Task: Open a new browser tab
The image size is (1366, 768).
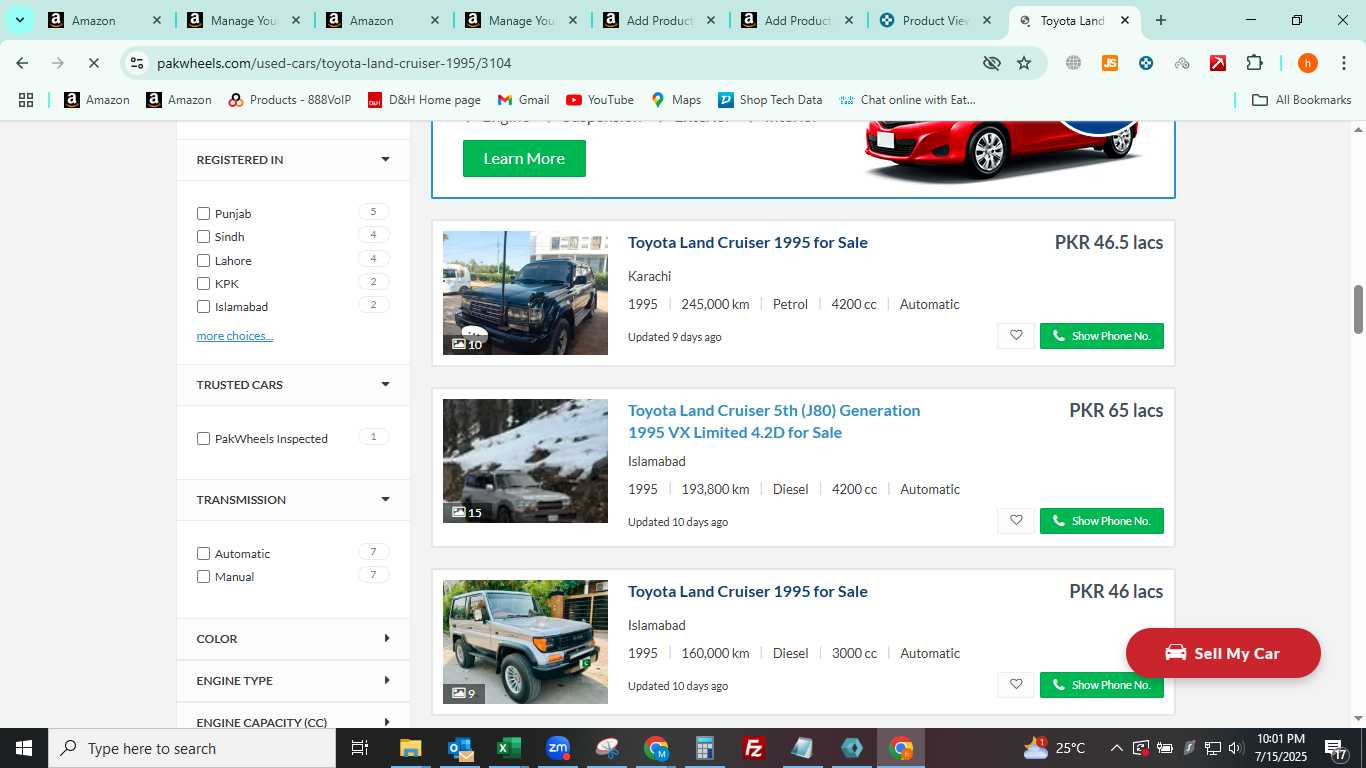Action: pyautogui.click(x=1160, y=20)
